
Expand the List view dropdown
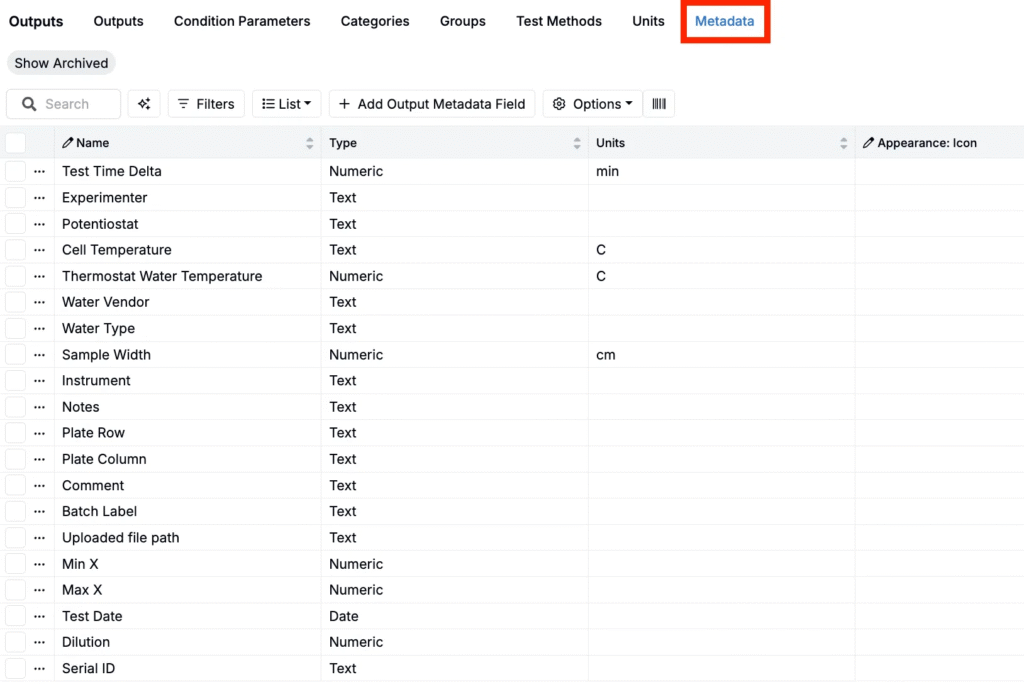coord(286,104)
